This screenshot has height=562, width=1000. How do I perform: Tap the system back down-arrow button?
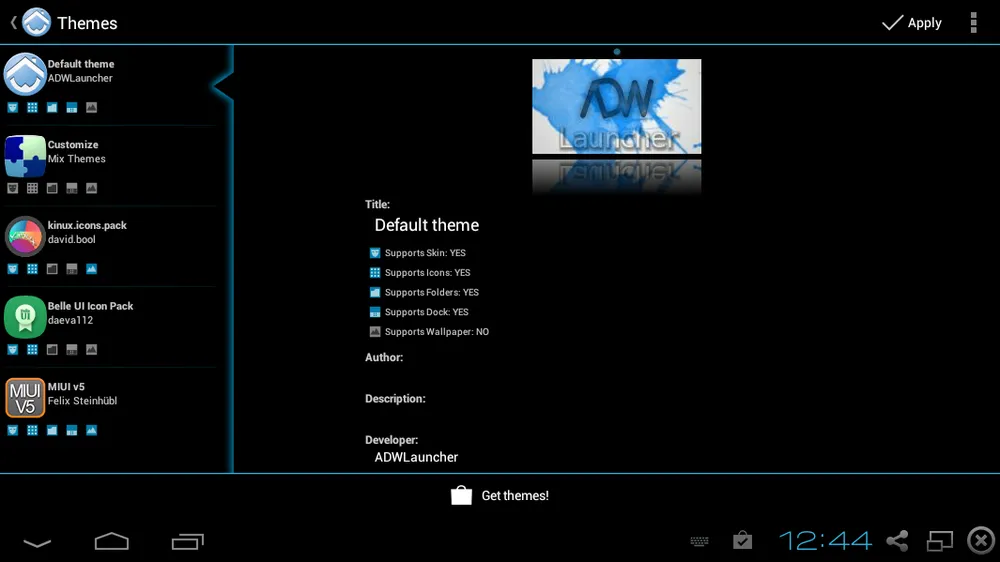coord(37,543)
